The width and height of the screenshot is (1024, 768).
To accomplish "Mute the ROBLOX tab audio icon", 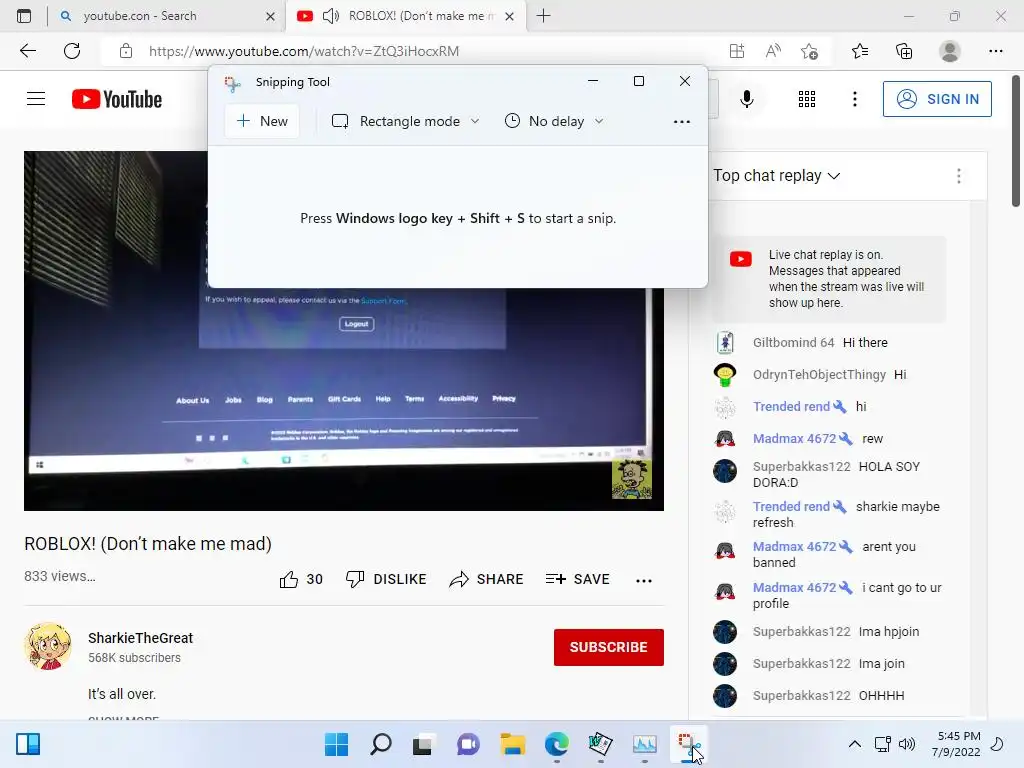I will (331, 16).
